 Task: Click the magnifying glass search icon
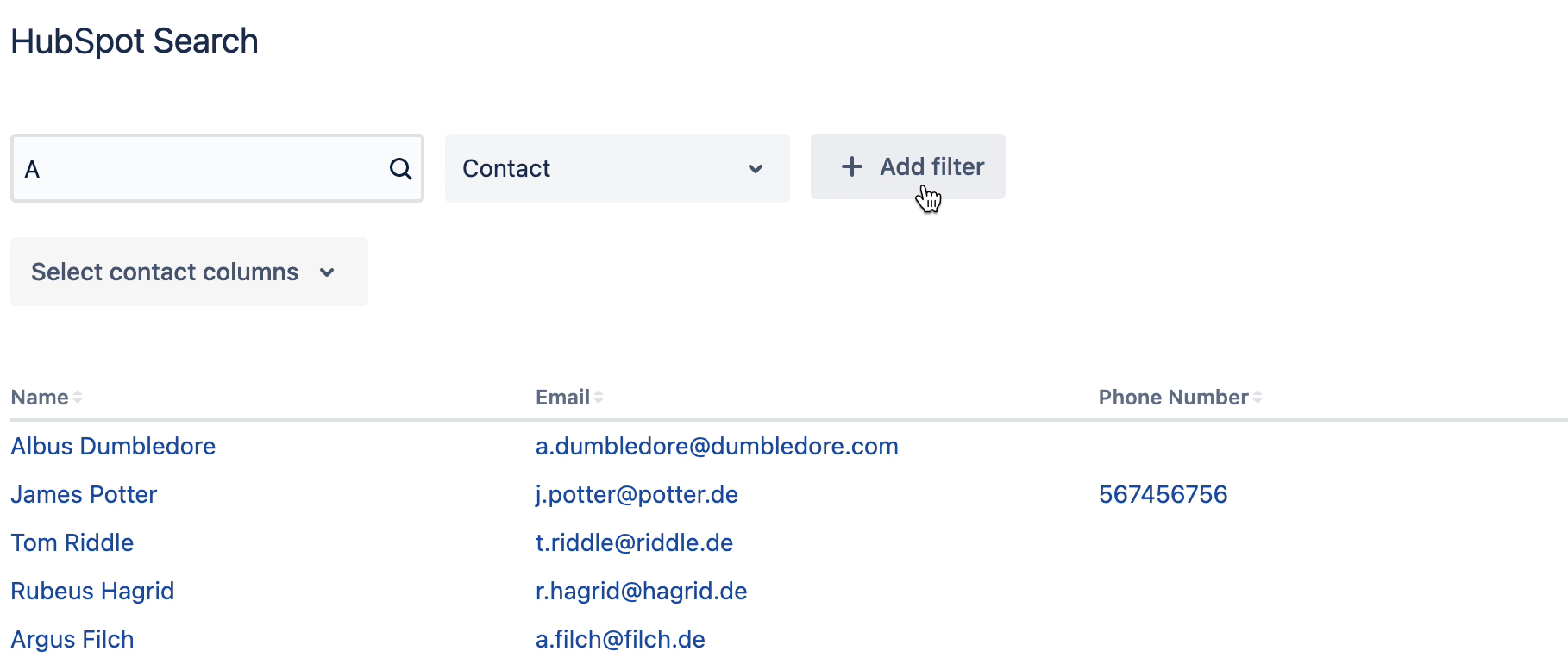pyautogui.click(x=400, y=168)
